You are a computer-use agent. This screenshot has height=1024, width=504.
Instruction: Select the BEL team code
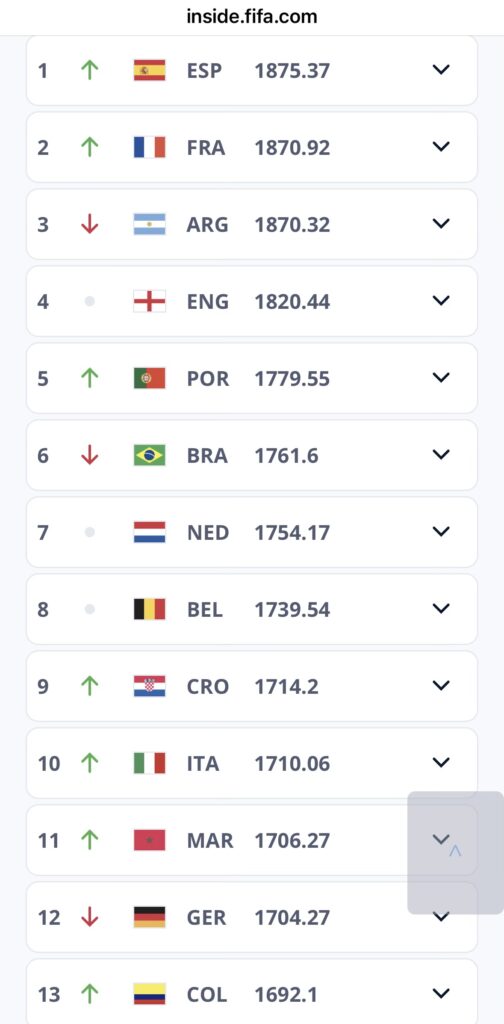tap(205, 610)
